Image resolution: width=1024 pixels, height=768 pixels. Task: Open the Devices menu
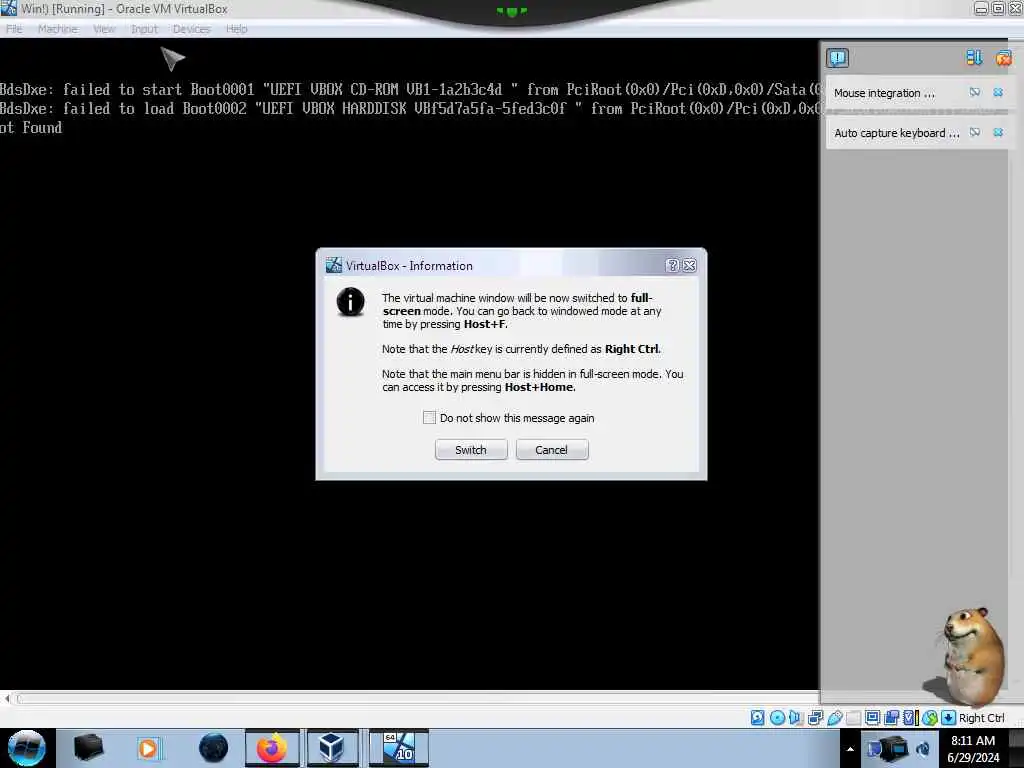pyautogui.click(x=191, y=29)
